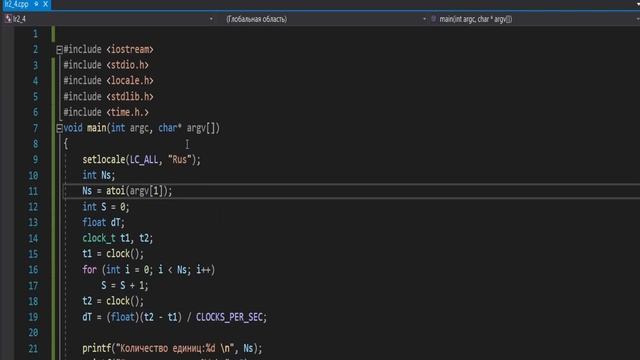Viewport: 640px width, 360px height.
Task: Open the Глобальная область scope dropdown
Action: coord(424,19)
